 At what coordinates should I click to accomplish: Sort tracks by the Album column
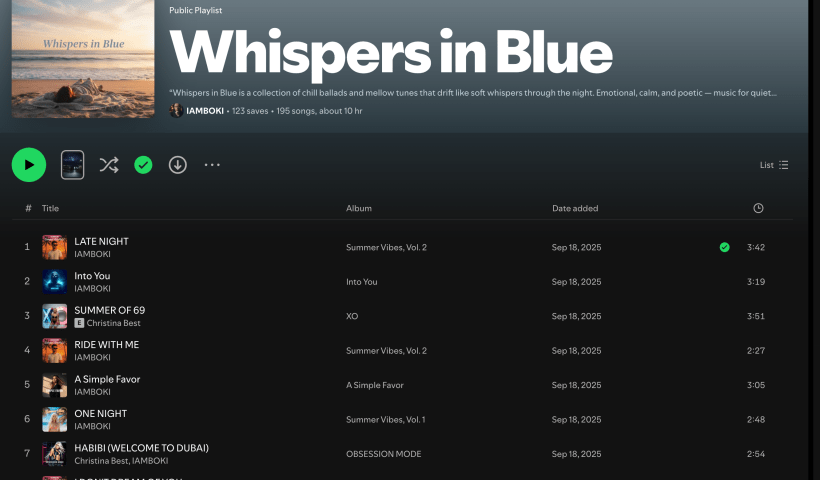359,208
